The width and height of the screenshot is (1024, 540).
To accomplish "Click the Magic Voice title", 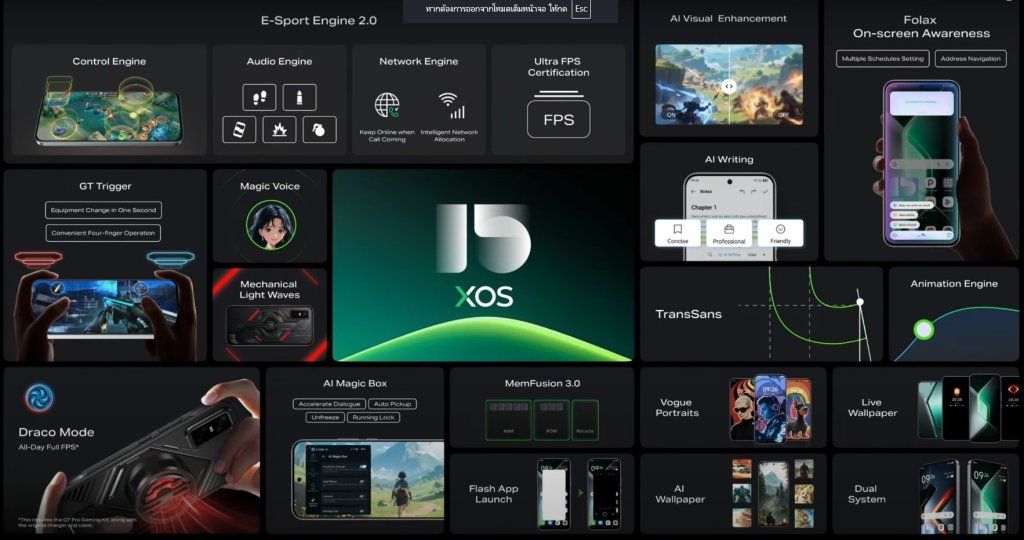I will 270,186.
